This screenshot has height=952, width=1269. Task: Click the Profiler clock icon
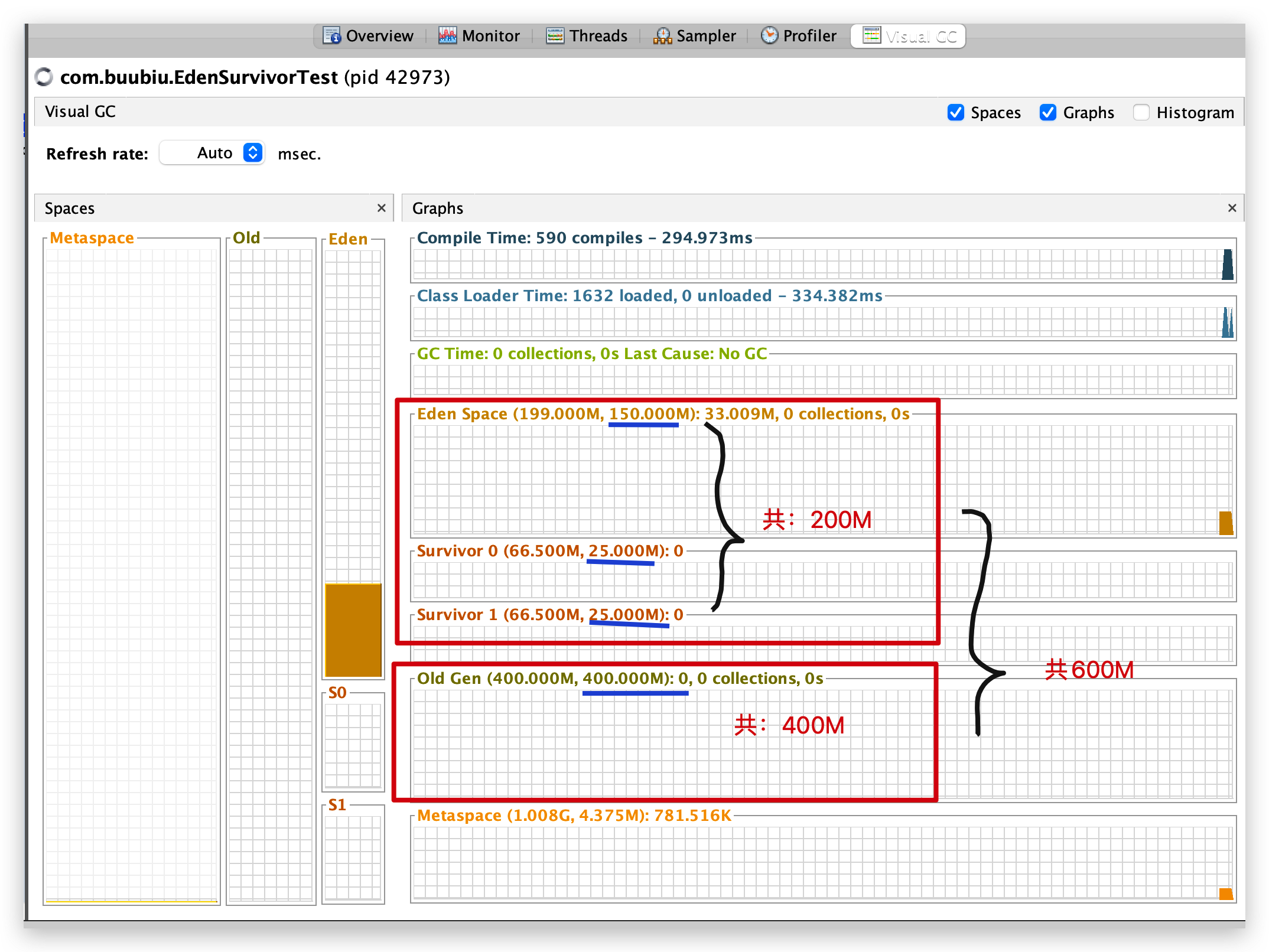point(769,35)
